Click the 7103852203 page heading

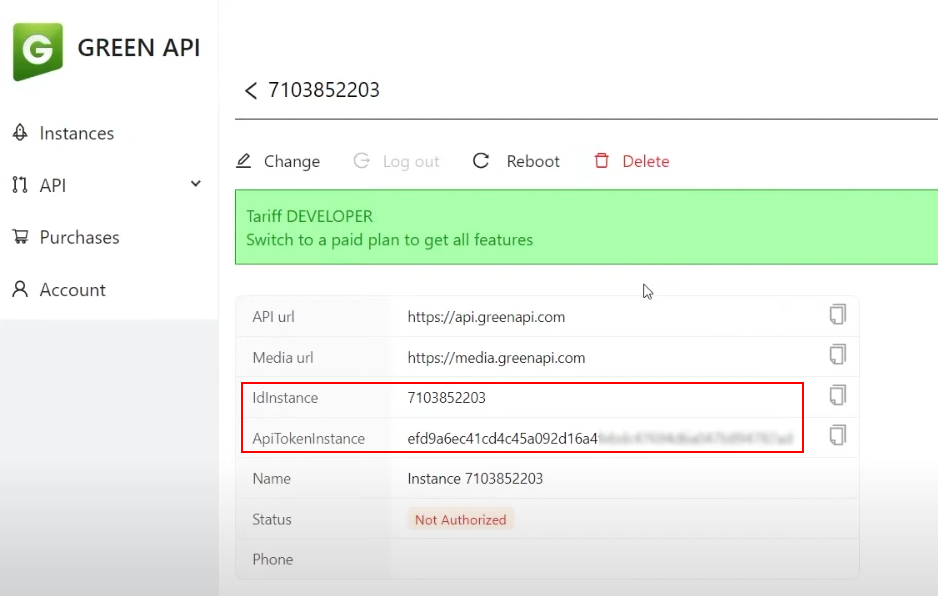(x=324, y=90)
